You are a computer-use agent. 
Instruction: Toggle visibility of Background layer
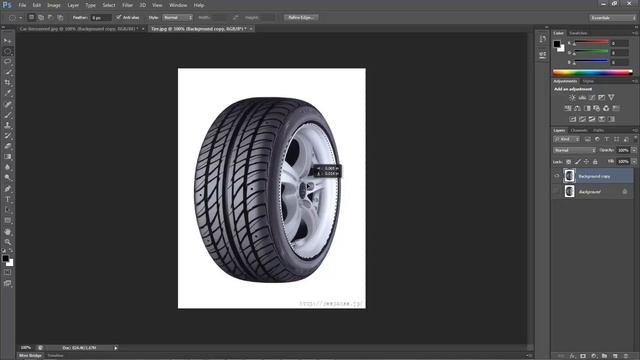pos(556,191)
